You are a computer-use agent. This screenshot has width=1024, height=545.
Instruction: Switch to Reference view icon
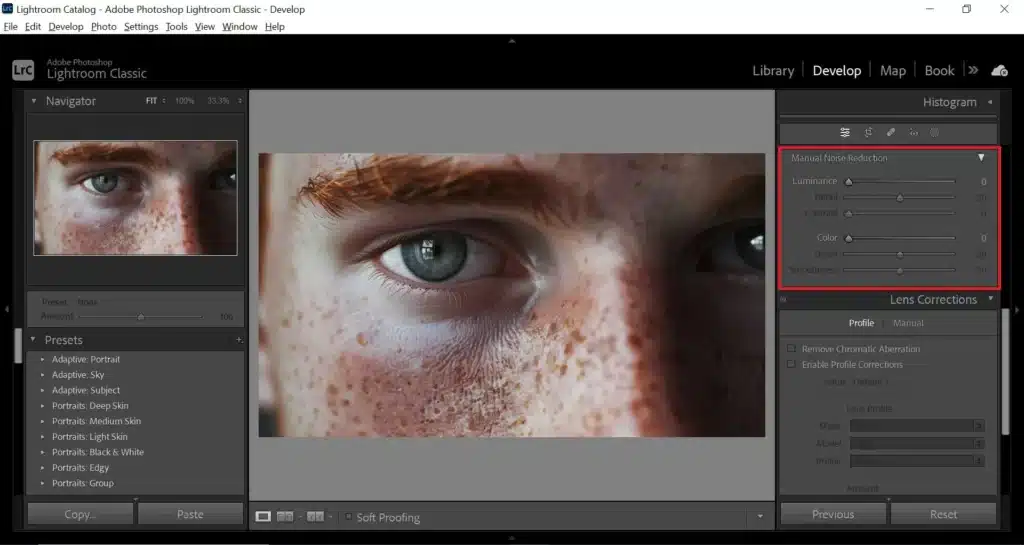285,516
